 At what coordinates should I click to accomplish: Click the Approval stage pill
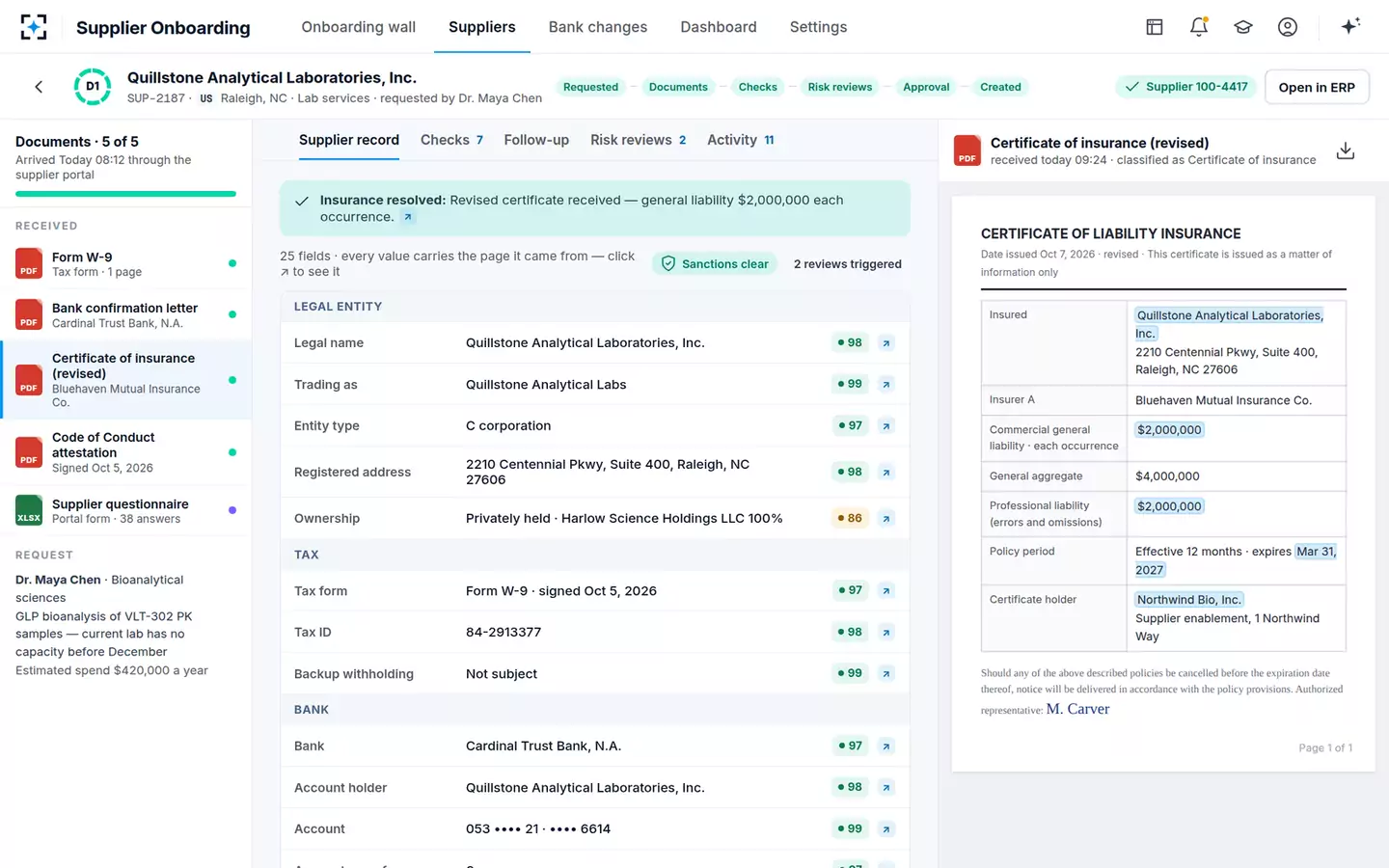coord(926,87)
